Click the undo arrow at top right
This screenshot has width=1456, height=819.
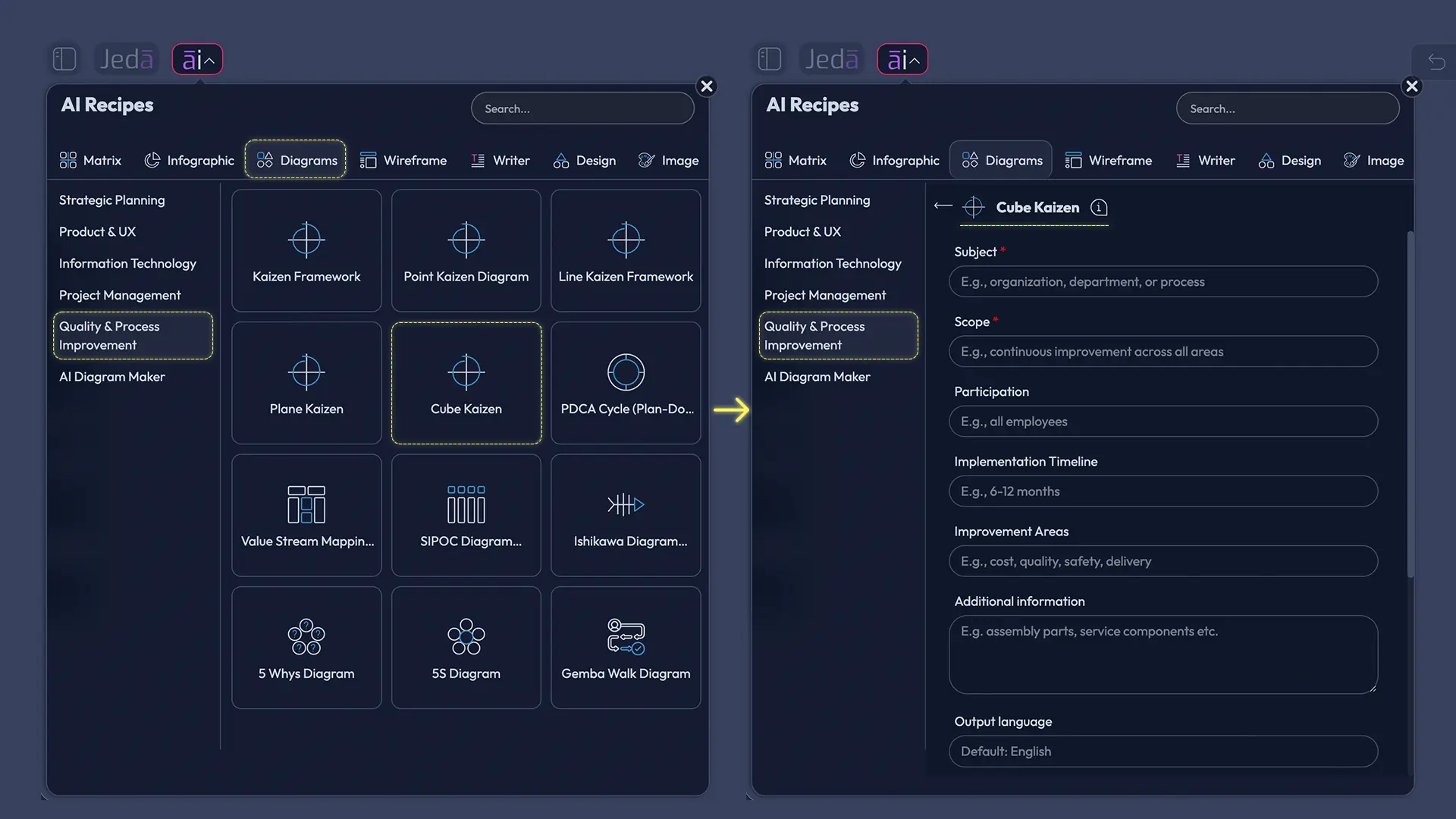pos(1436,61)
